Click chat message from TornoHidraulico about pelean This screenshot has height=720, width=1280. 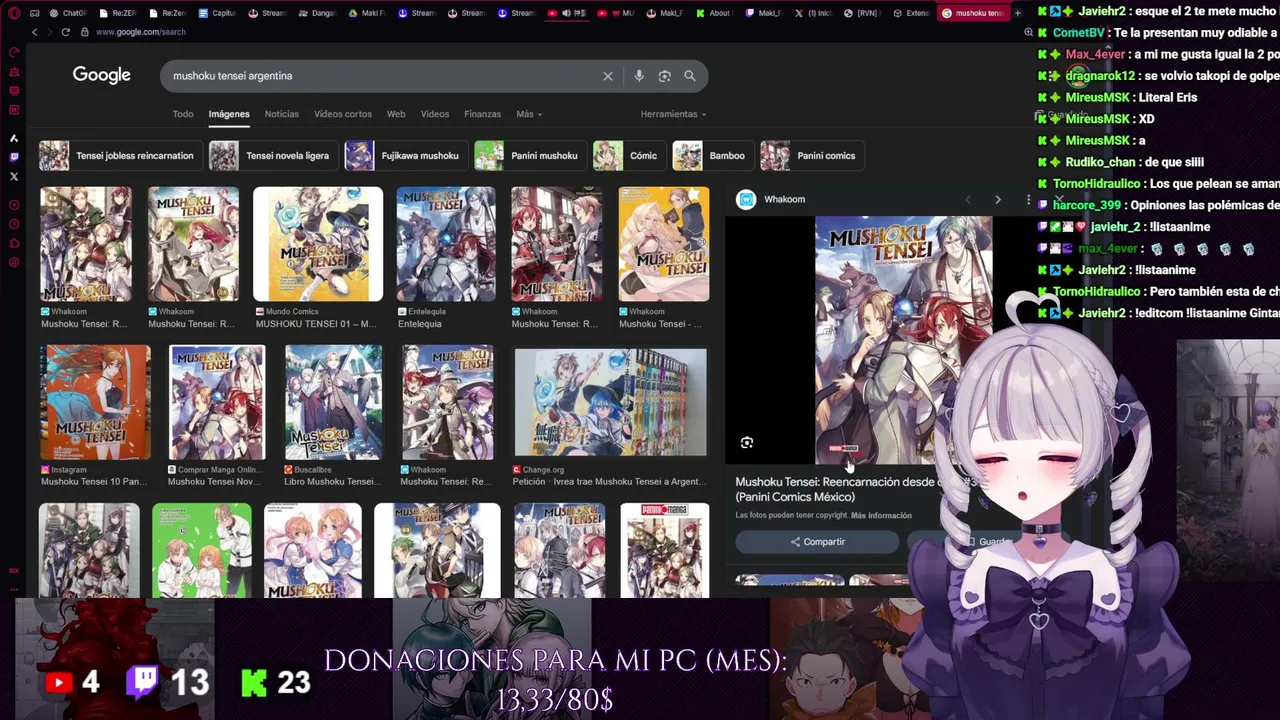point(1158,184)
